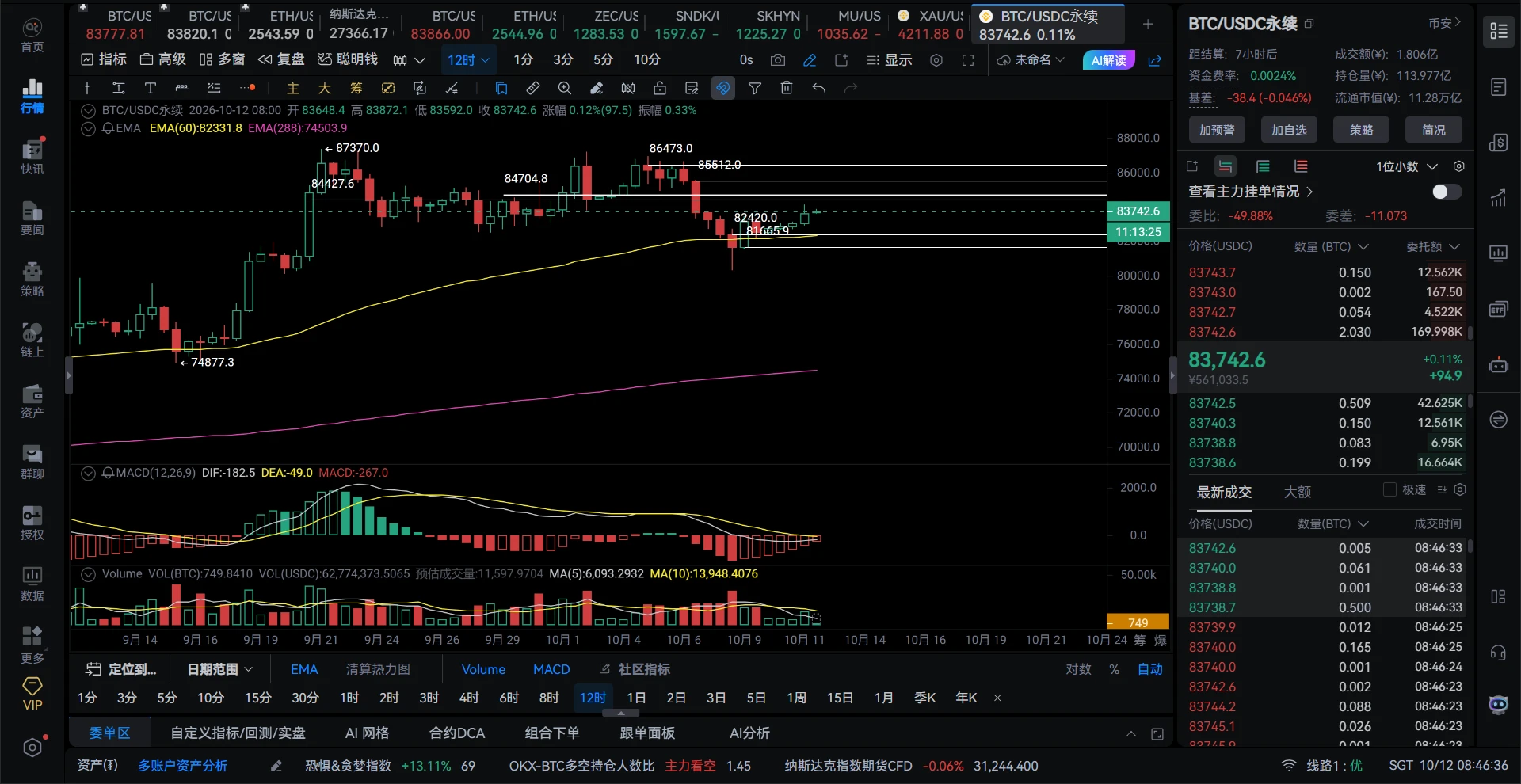Delete all drawings with trash icon
1521x784 pixels.
pyautogui.click(x=787, y=88)
